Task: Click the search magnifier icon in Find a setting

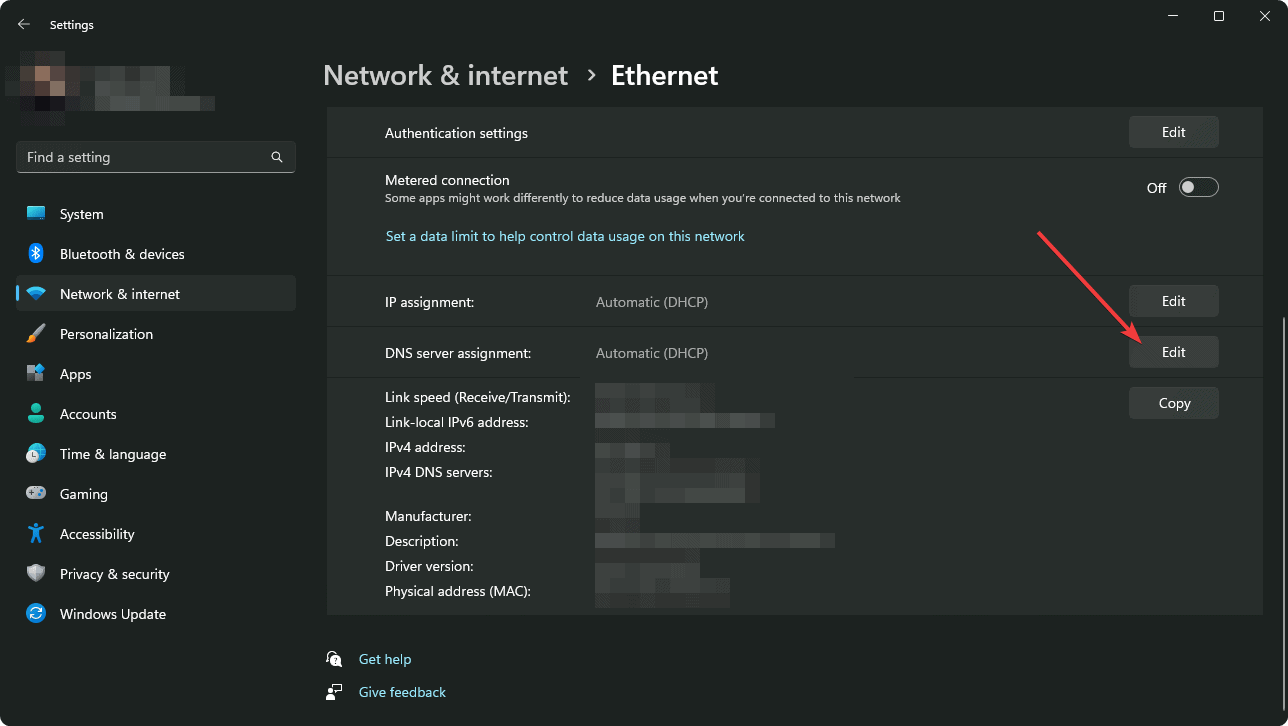Action: [277, 157]
